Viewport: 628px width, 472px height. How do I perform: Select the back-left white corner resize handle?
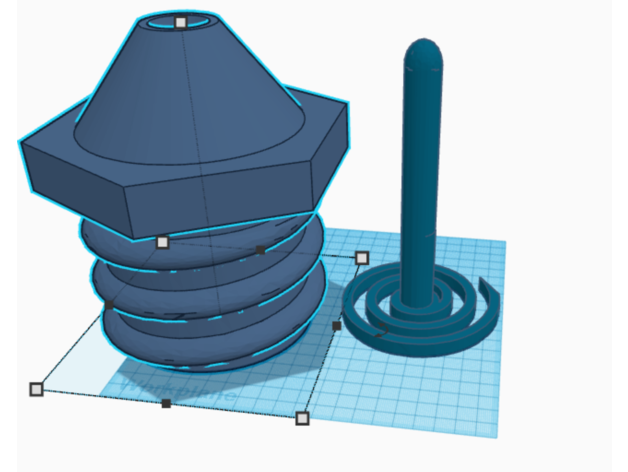coord(163,241)
